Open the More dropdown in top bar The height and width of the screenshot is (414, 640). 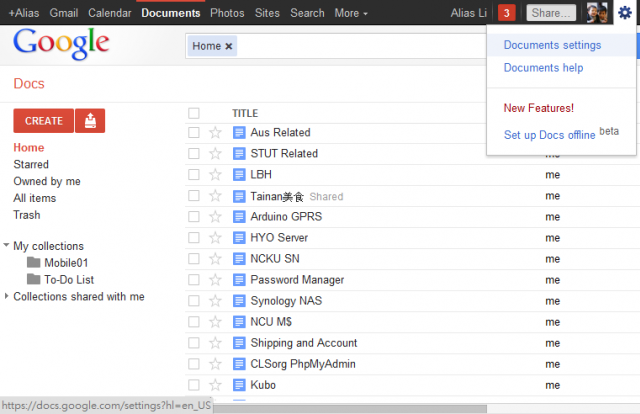pyautogui.click(x=351, y=13)
